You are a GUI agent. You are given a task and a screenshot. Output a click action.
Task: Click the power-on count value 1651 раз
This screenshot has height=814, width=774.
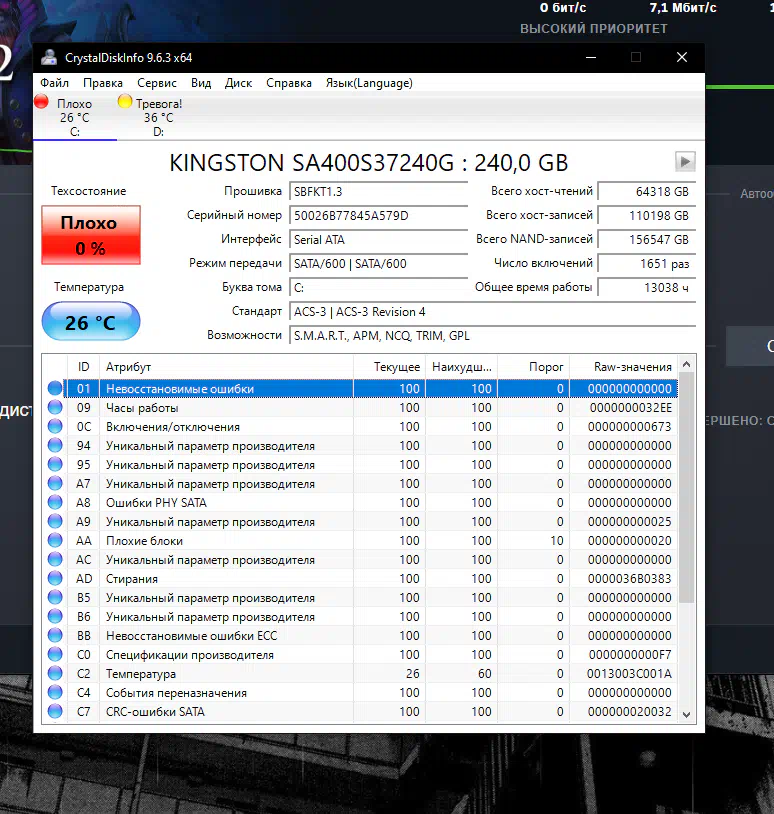(x=646, y=264)
